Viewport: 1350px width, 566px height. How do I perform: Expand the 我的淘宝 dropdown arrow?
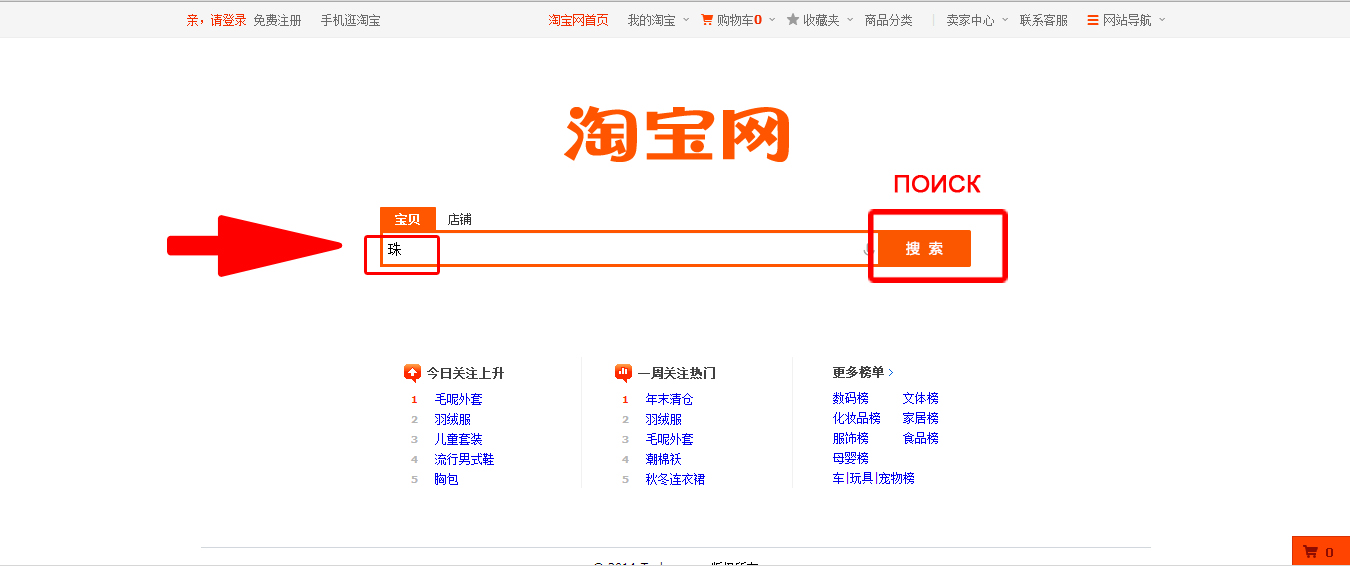click(686, 20)
